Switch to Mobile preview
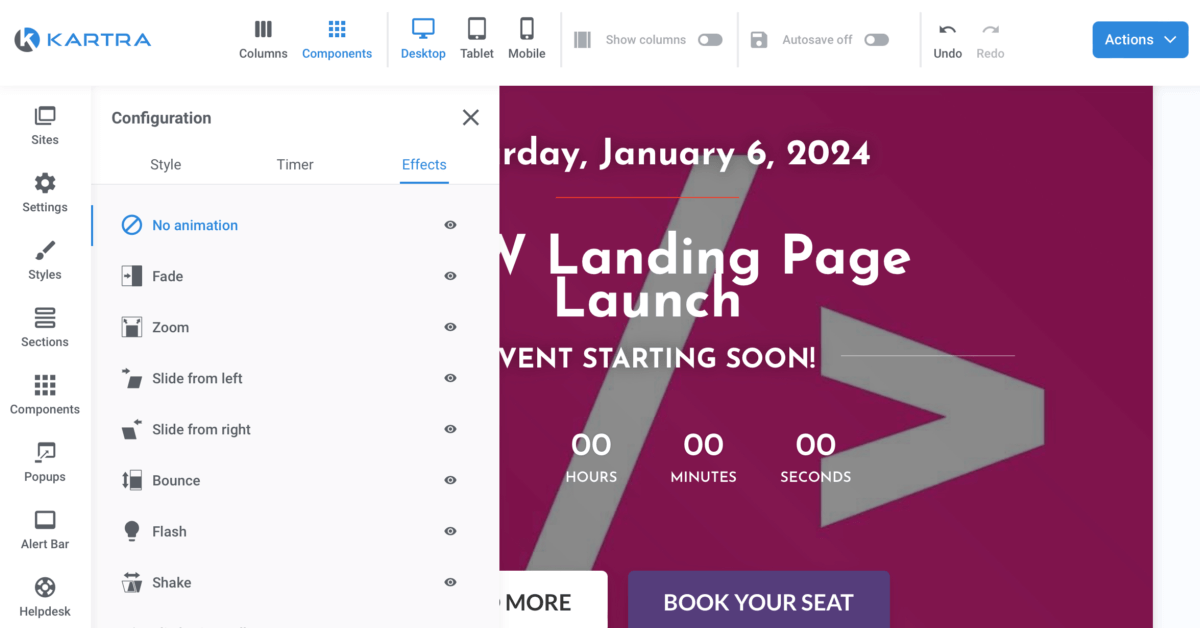 (x=526, y=39)
